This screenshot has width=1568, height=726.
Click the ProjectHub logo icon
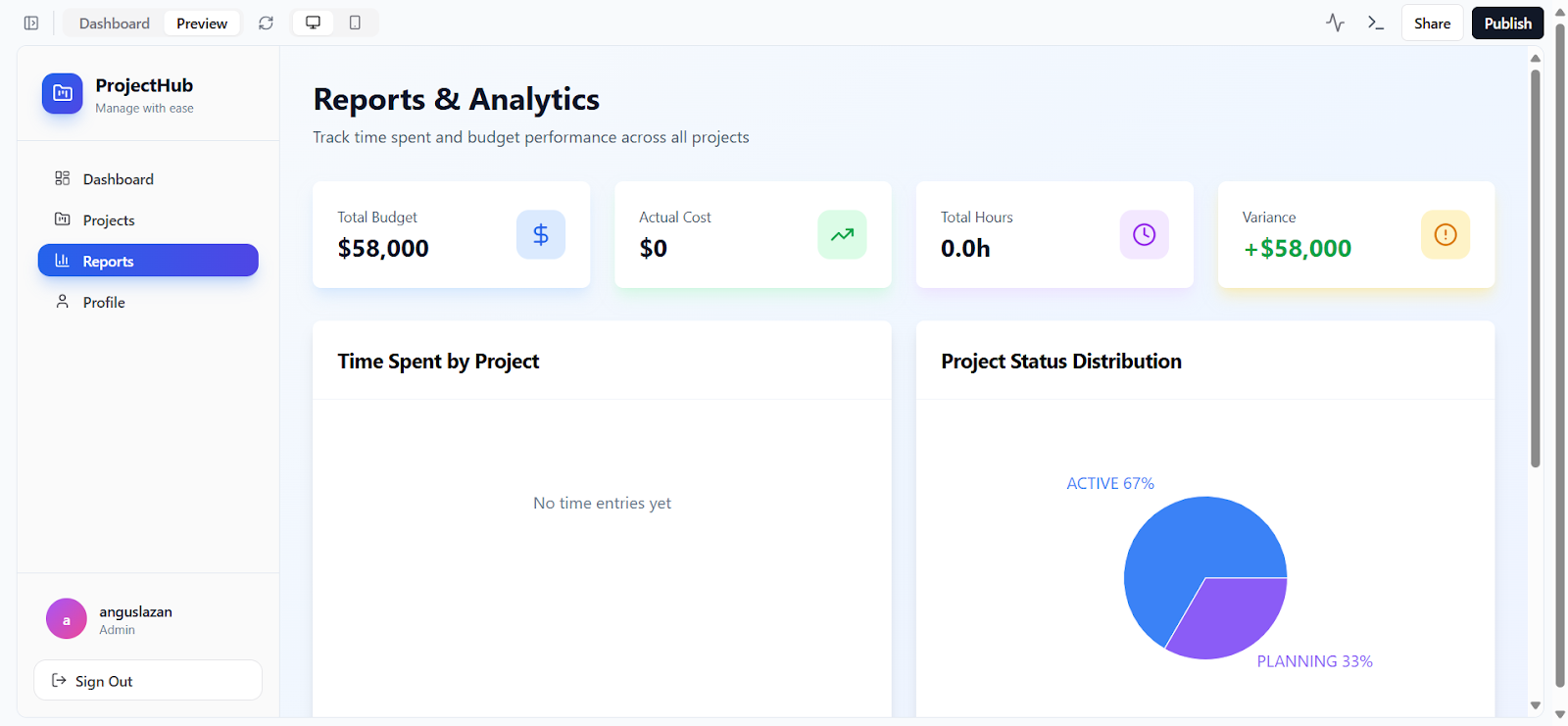(63, 93)
